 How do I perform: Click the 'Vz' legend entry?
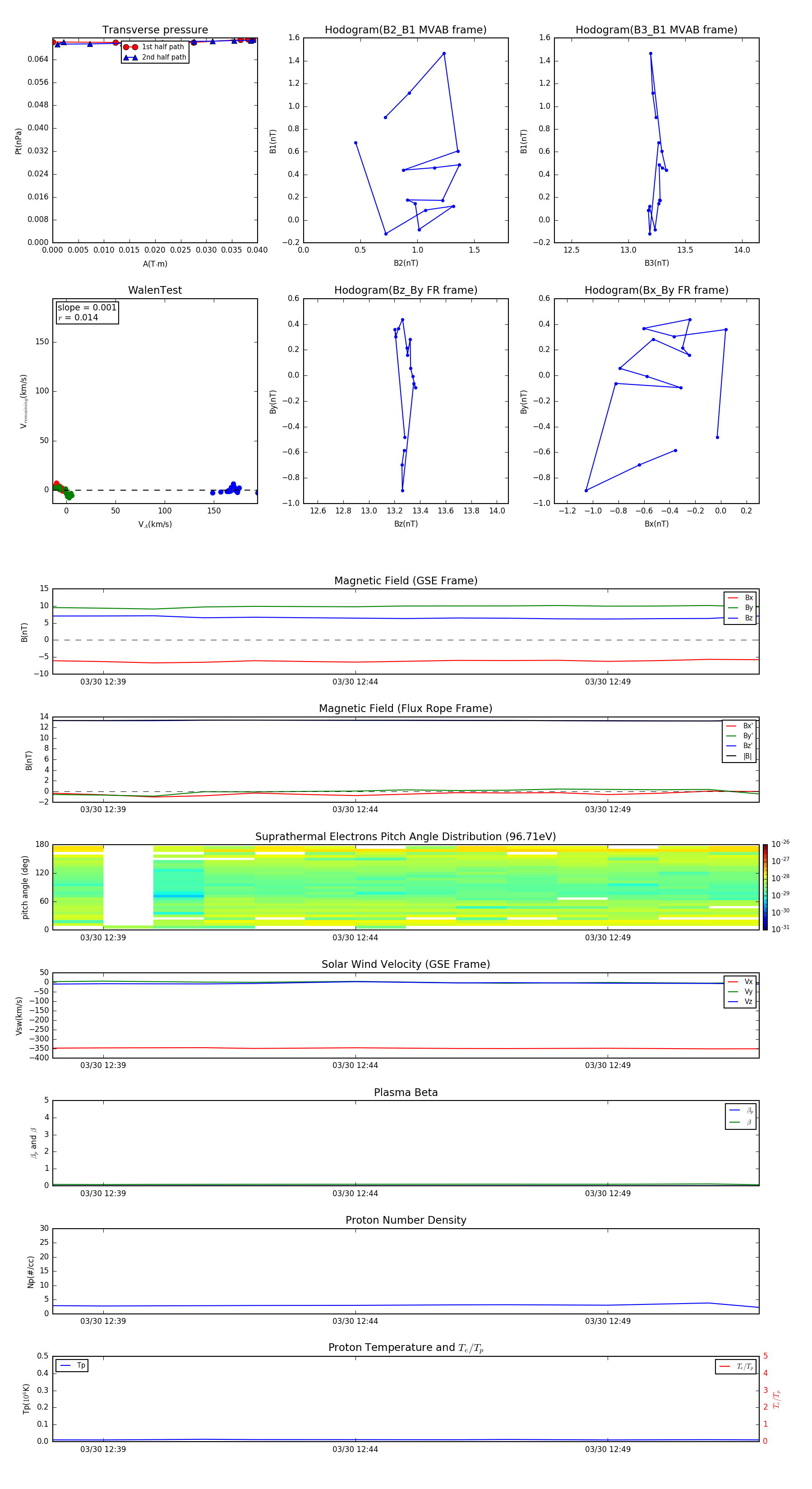point(740,1002)
